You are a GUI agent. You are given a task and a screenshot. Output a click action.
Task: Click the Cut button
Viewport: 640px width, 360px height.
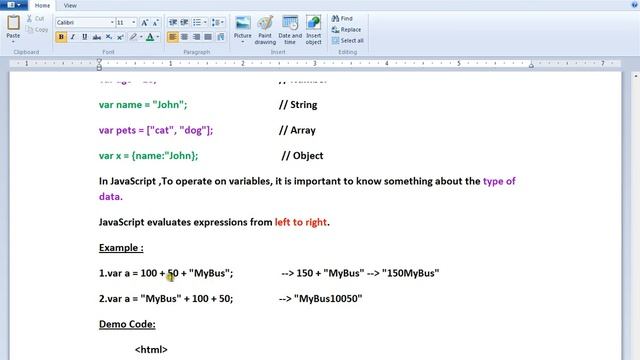point(36,18)
